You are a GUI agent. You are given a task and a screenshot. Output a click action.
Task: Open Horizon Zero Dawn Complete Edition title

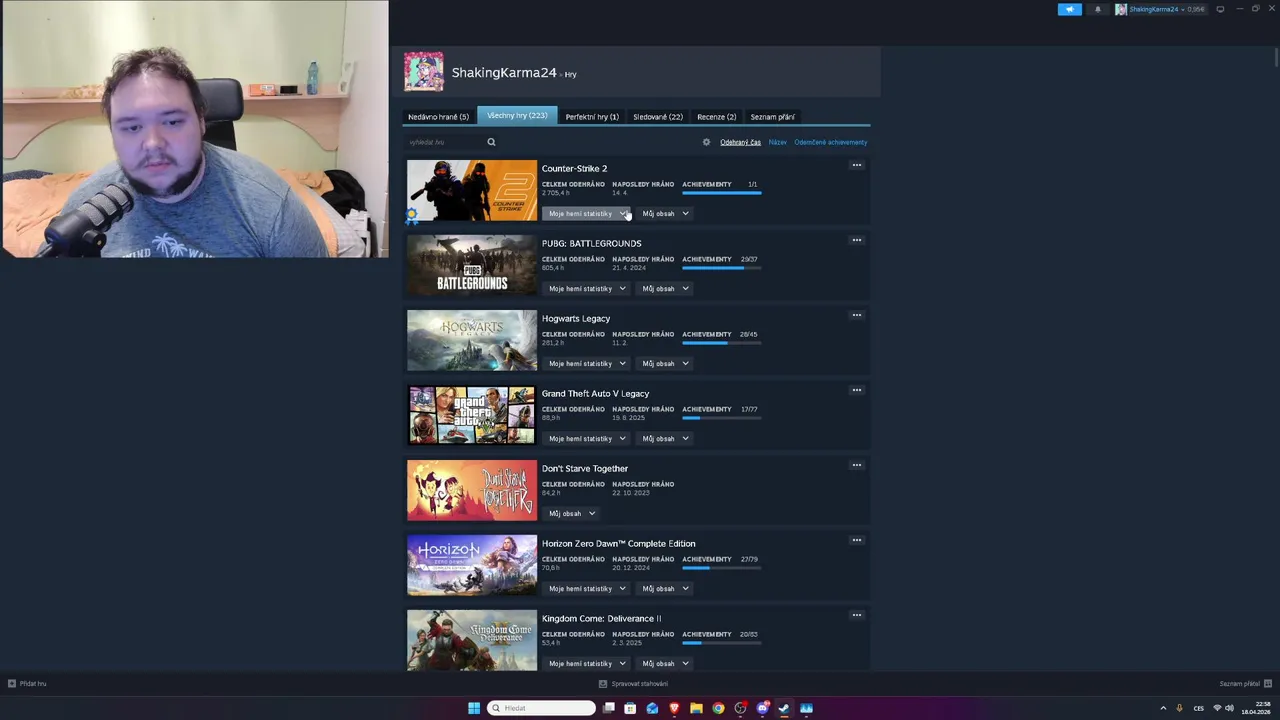[x=618, y=543]
